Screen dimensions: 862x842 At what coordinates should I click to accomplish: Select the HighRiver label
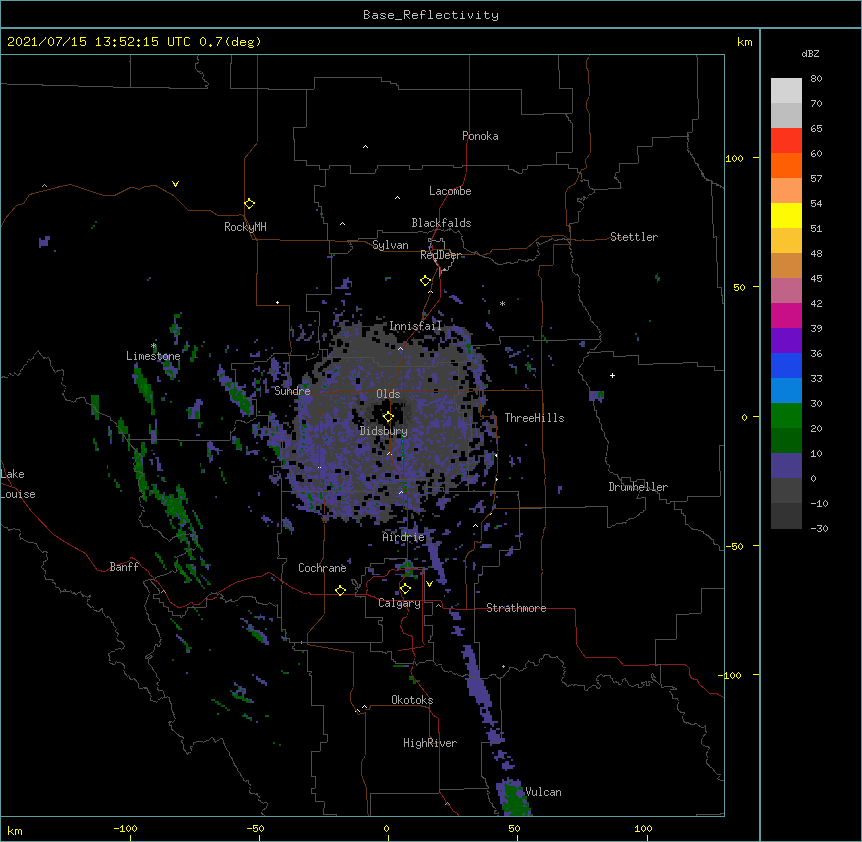(430, 743)
